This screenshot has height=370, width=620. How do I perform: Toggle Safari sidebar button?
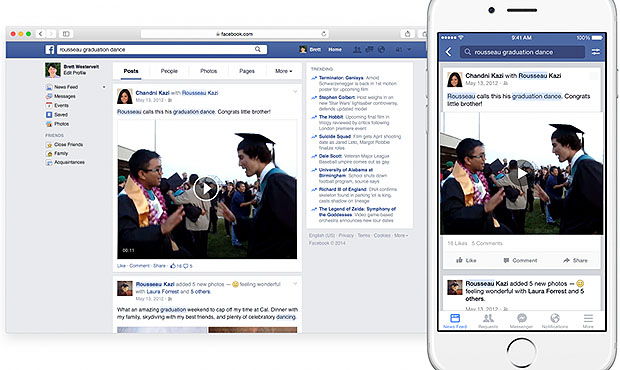click(x=66, y=34)
